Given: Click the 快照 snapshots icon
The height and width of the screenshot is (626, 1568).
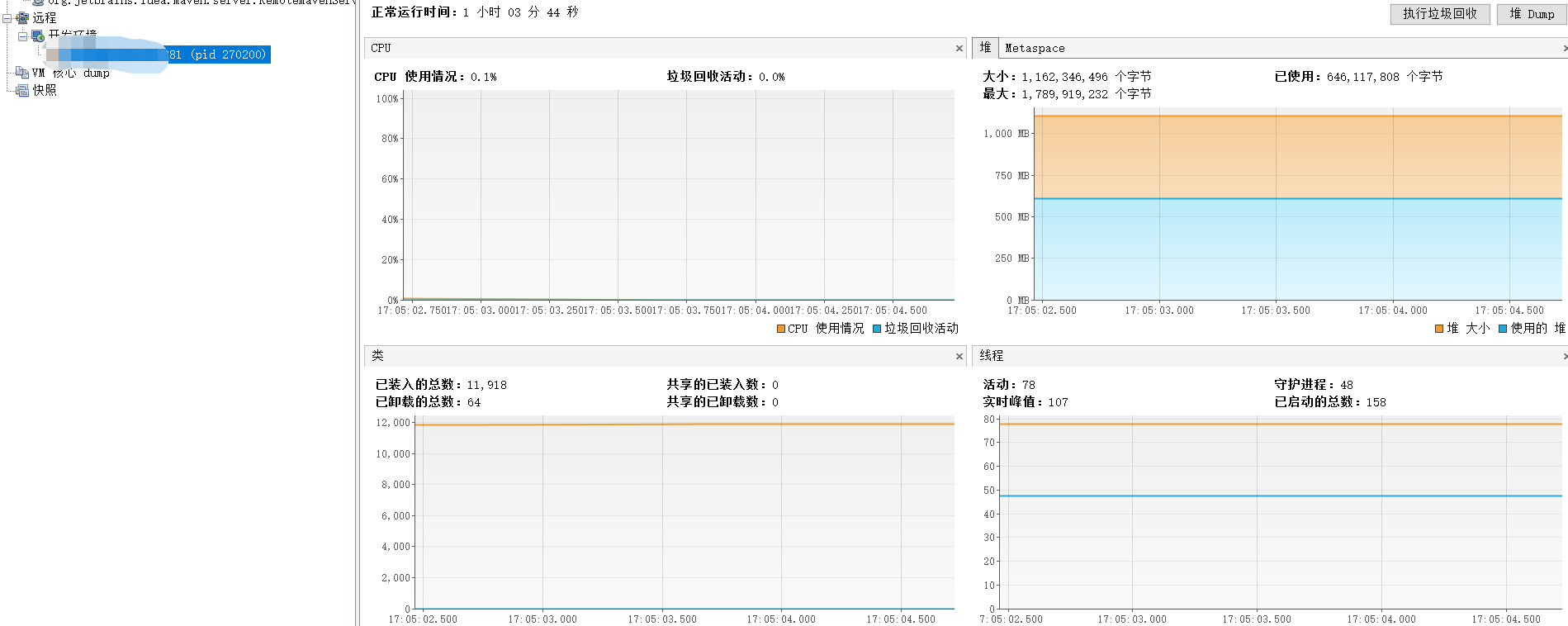Looking at the screenshot, I should [22, 90].
